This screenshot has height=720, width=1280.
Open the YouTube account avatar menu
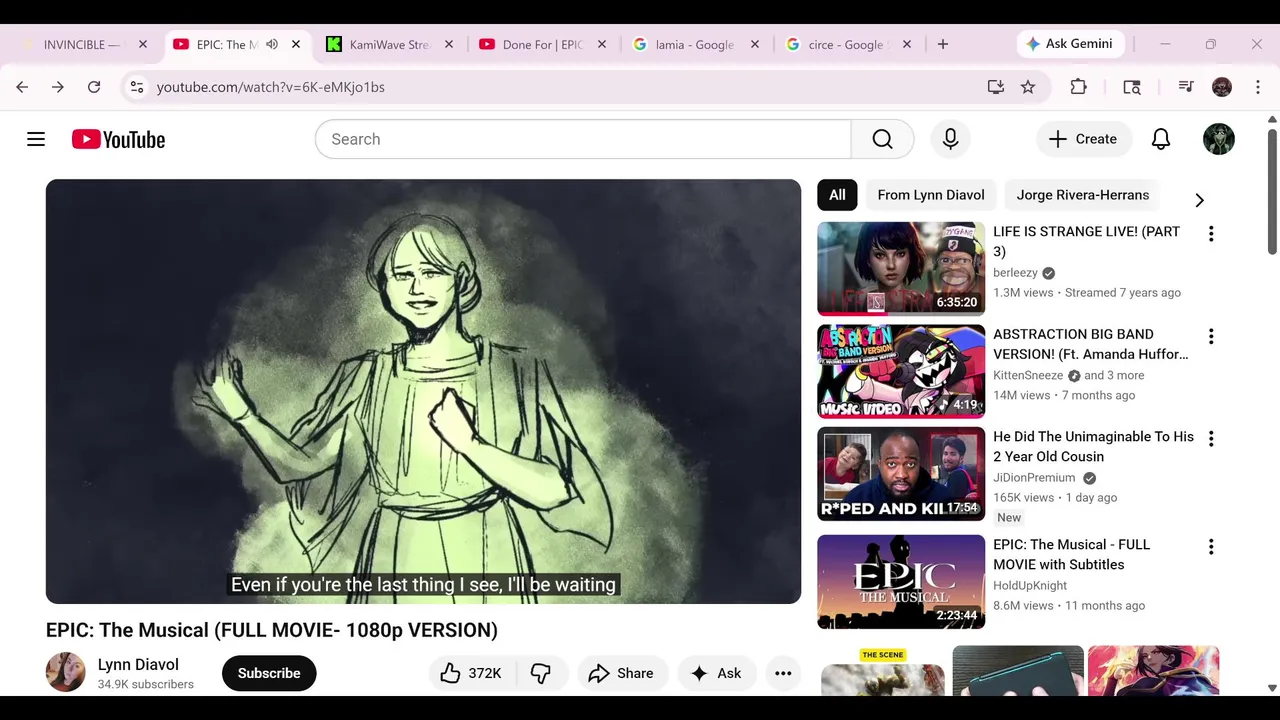[x=1218, y=139]
